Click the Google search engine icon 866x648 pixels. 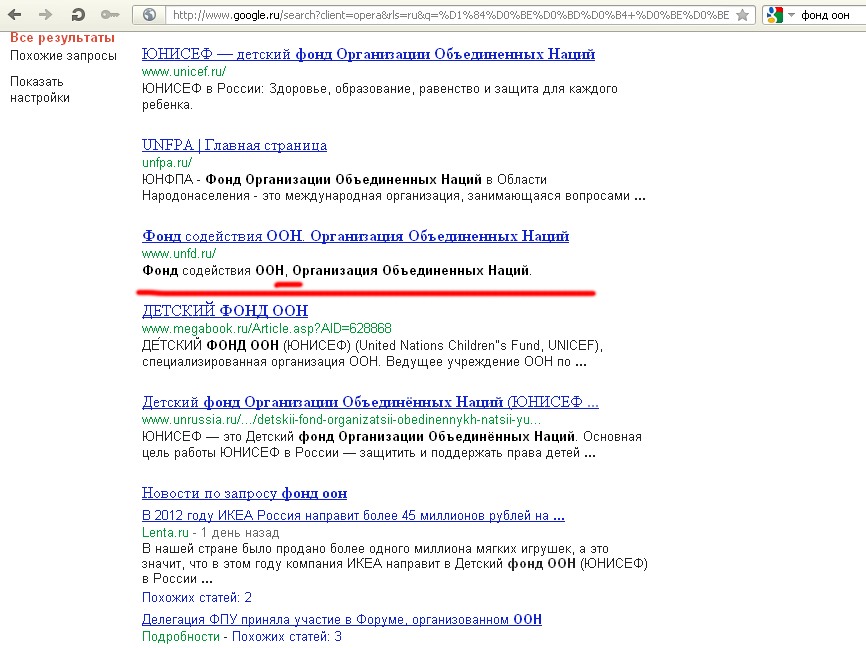coord(775,15)
